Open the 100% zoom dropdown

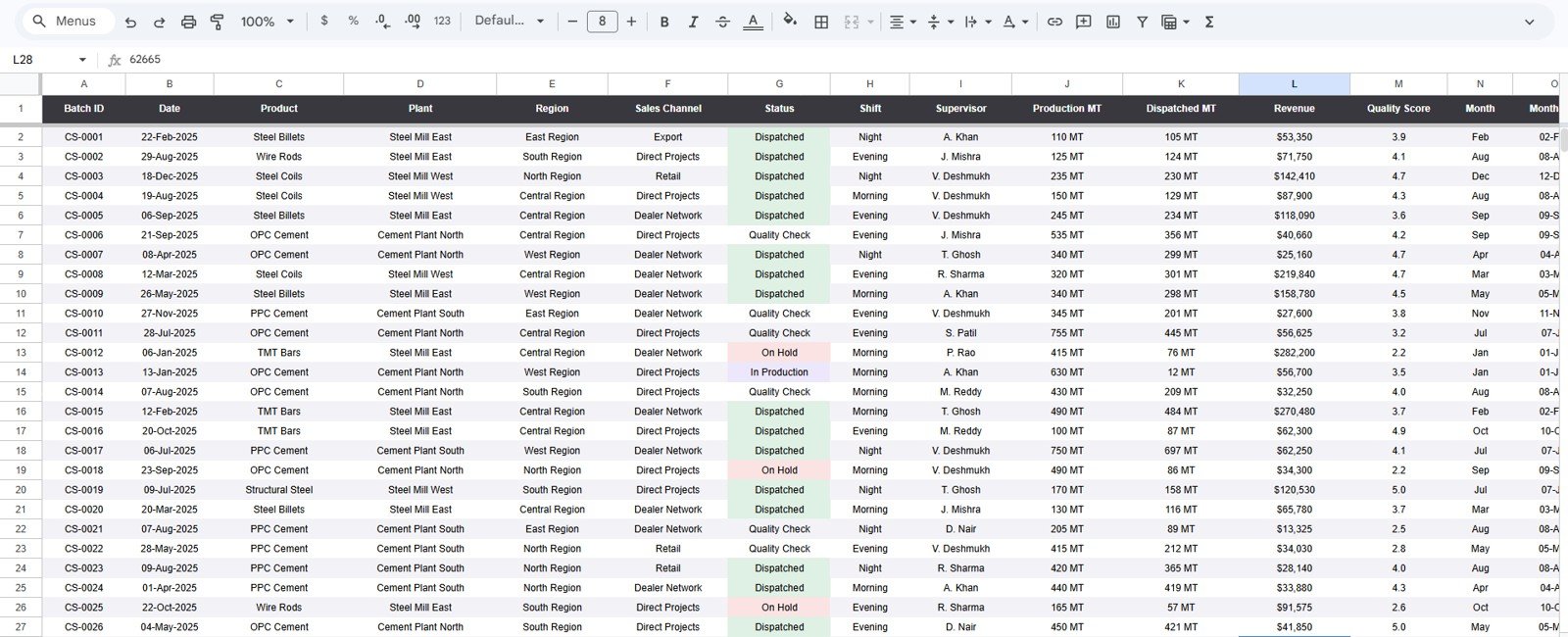tap(268, 22)
